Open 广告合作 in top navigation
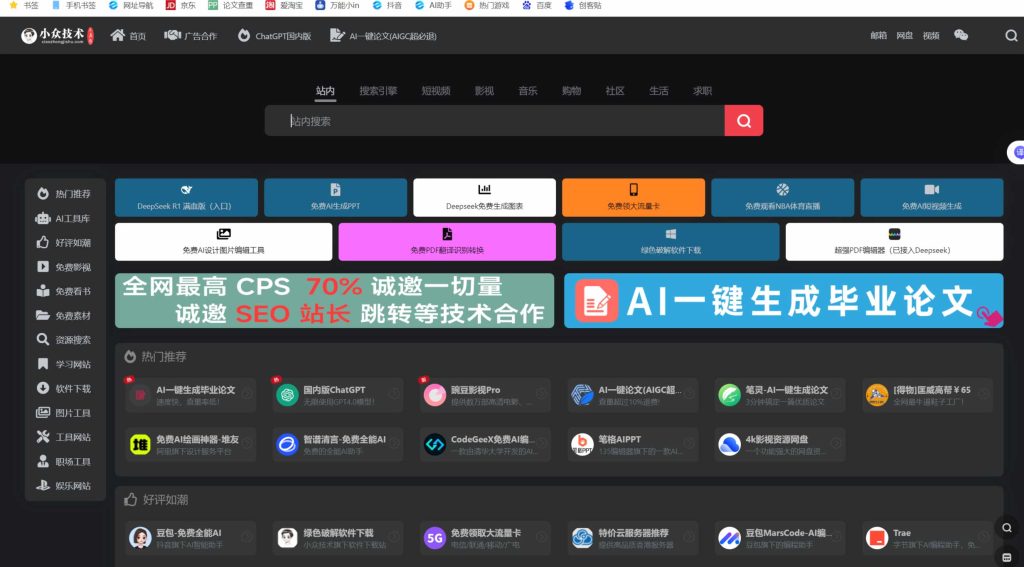Viewport: 1024px width, 567px height. point(190,36)
